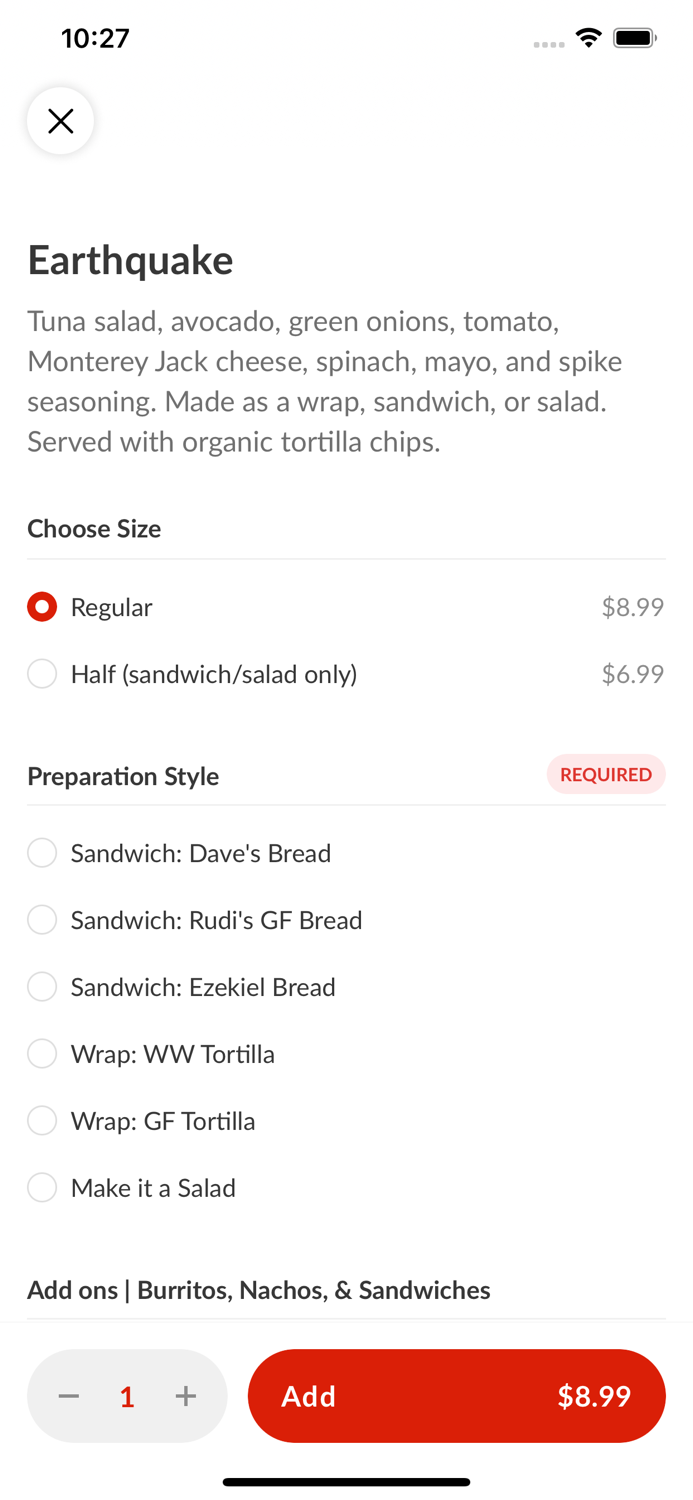Tap the $6.99 Half price
Viewport: 693px width, 1500px height.
(632, 674)
